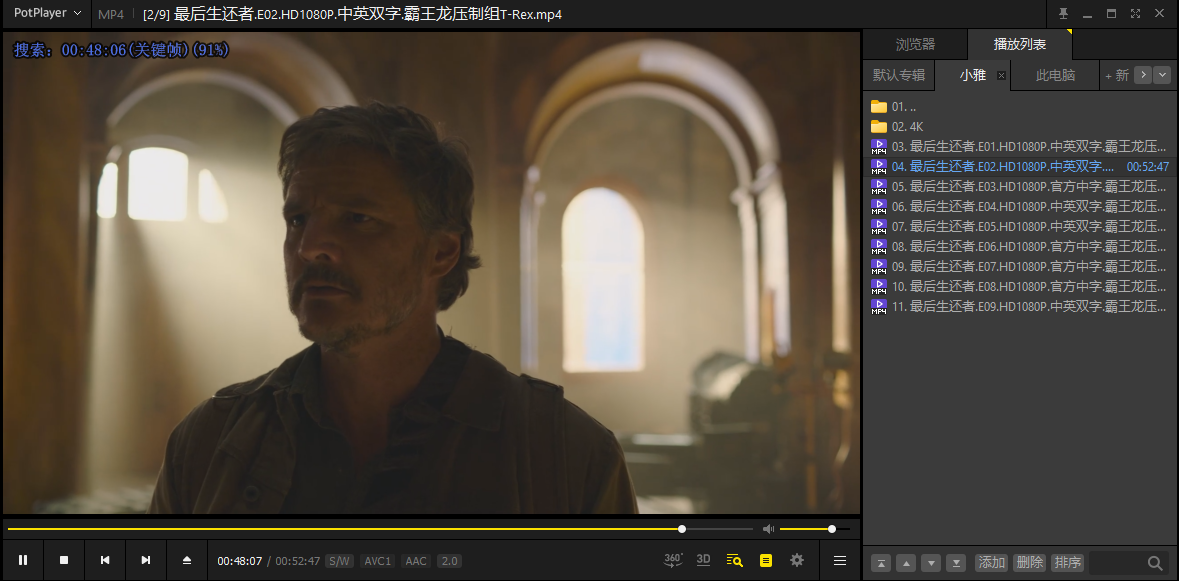The width and height of the screenshot is (1179, 581).
Task: Add a new playlist with + 新
Action: [1117, 75]
